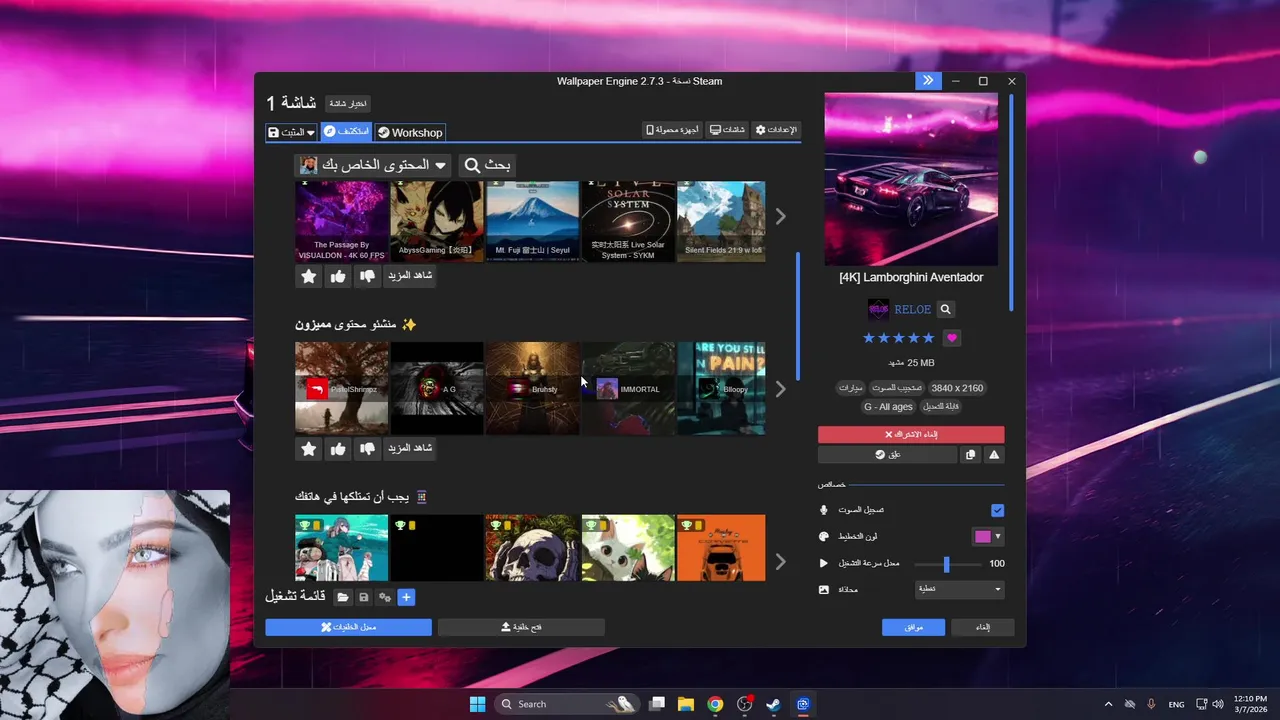The image size is (1280, 720).
Task: Show next featured publishers with right chevron
Action: pos(780,389)
